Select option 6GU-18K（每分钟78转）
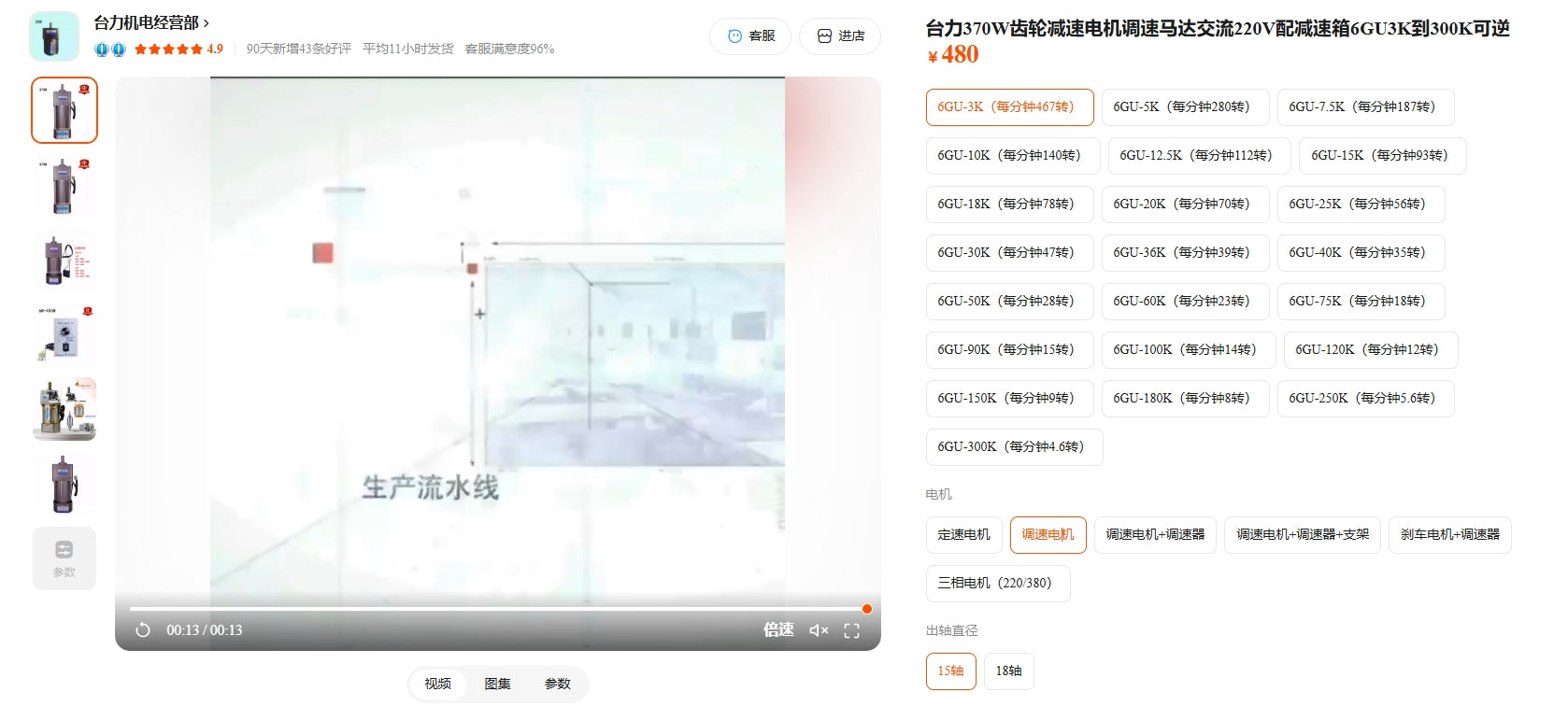The width and height of the screenshot is (1568, 706). (x=1010, y=205)
